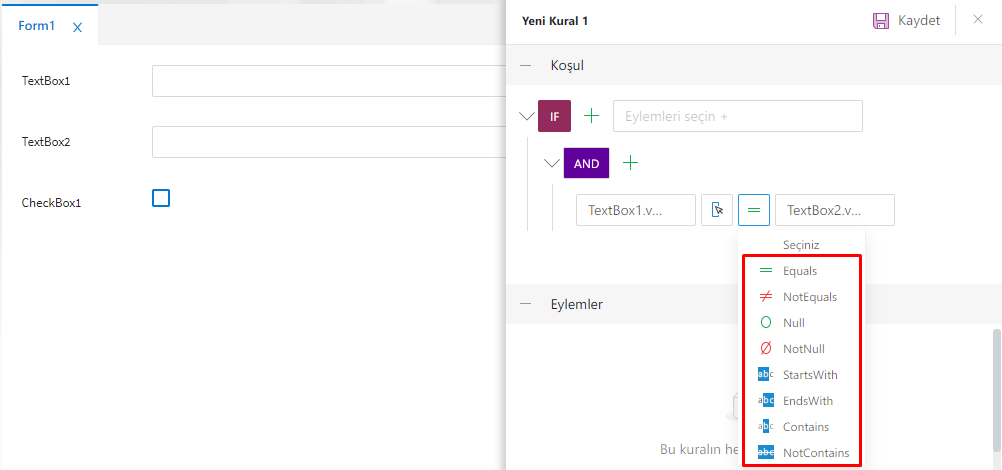
Task: Close the Yeni Kural 1 panel
Action: (x=978, y=20)
